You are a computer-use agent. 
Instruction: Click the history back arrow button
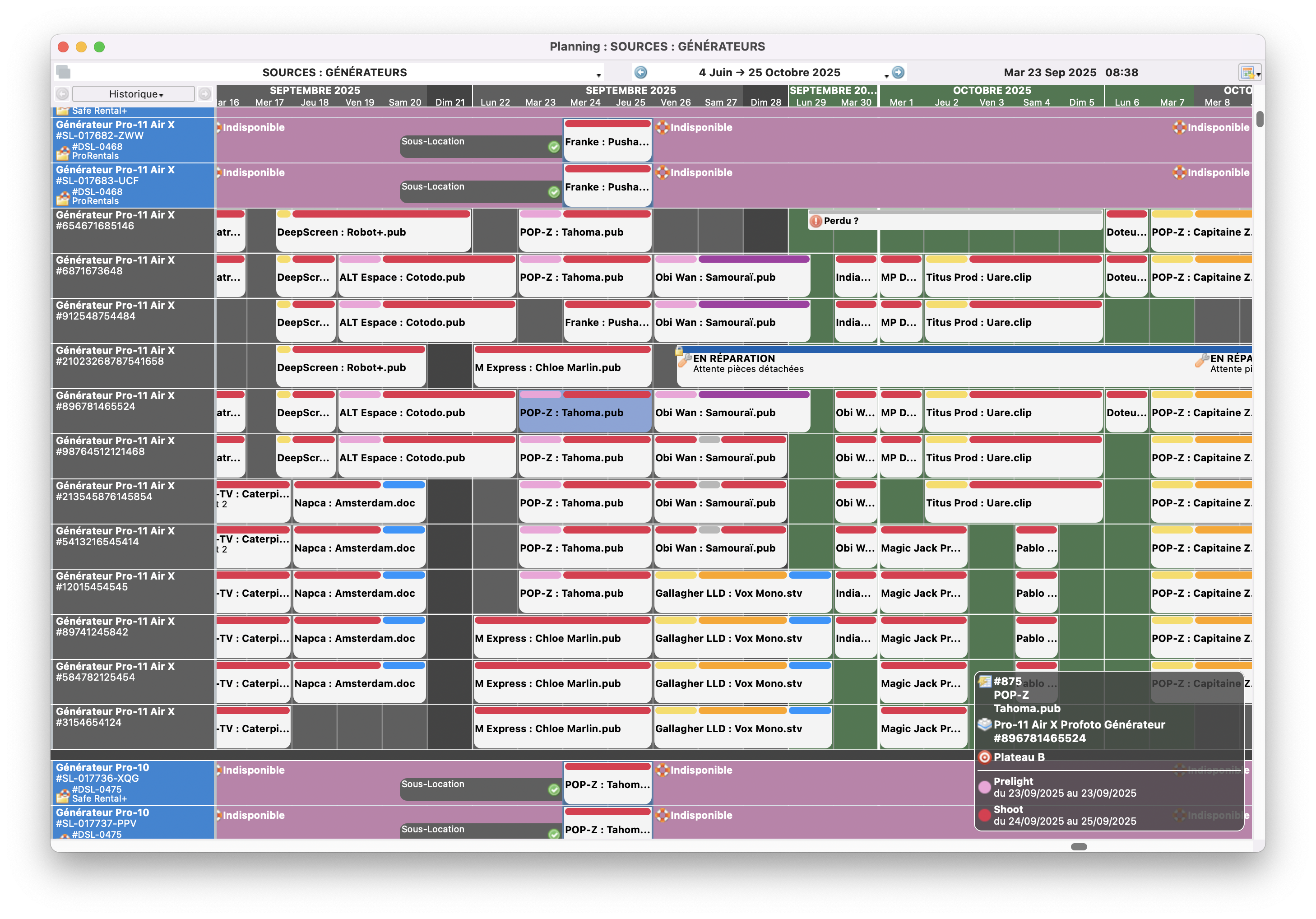click(x=62, y=94)
